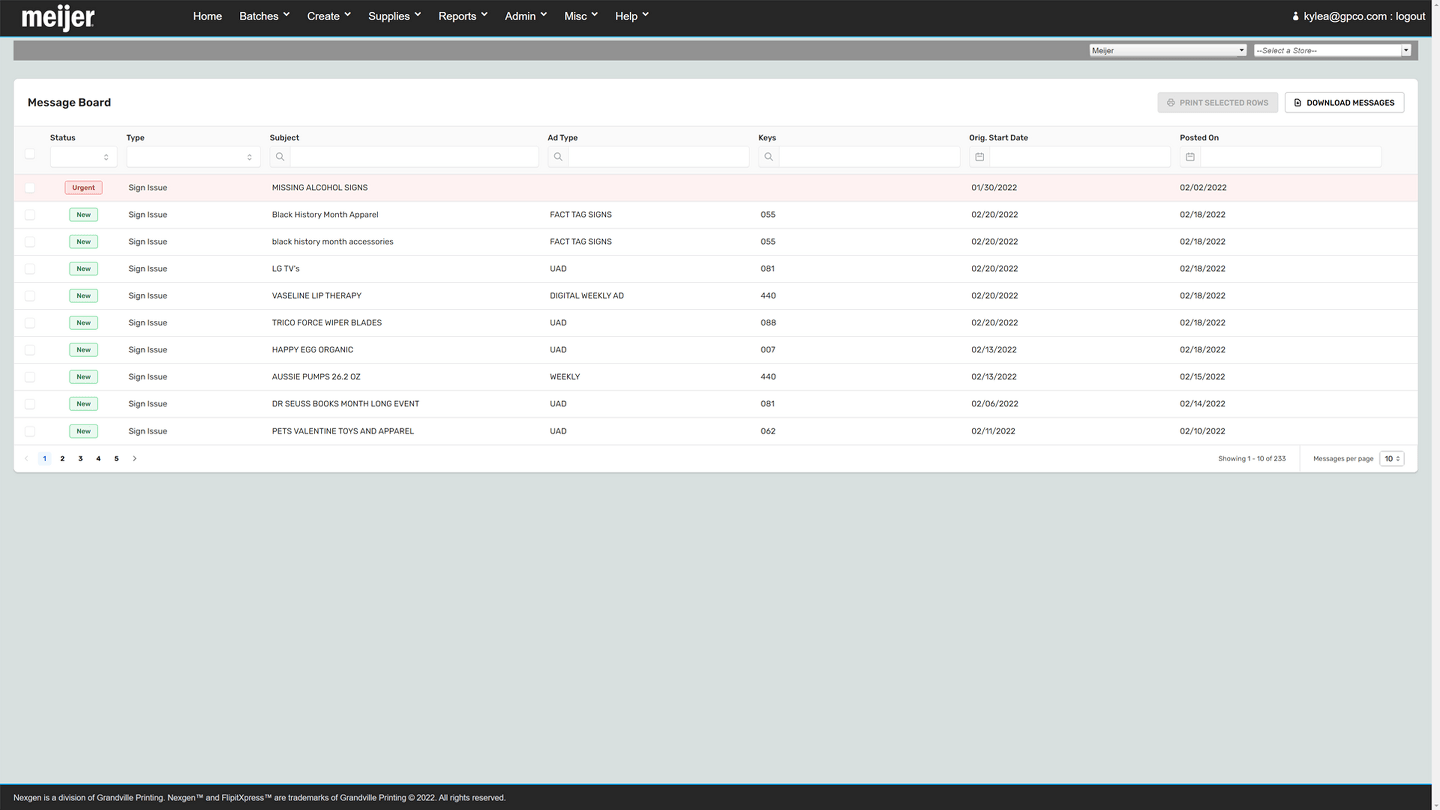Check the Black History Month Apparel row checkbox

coord(30,215)
